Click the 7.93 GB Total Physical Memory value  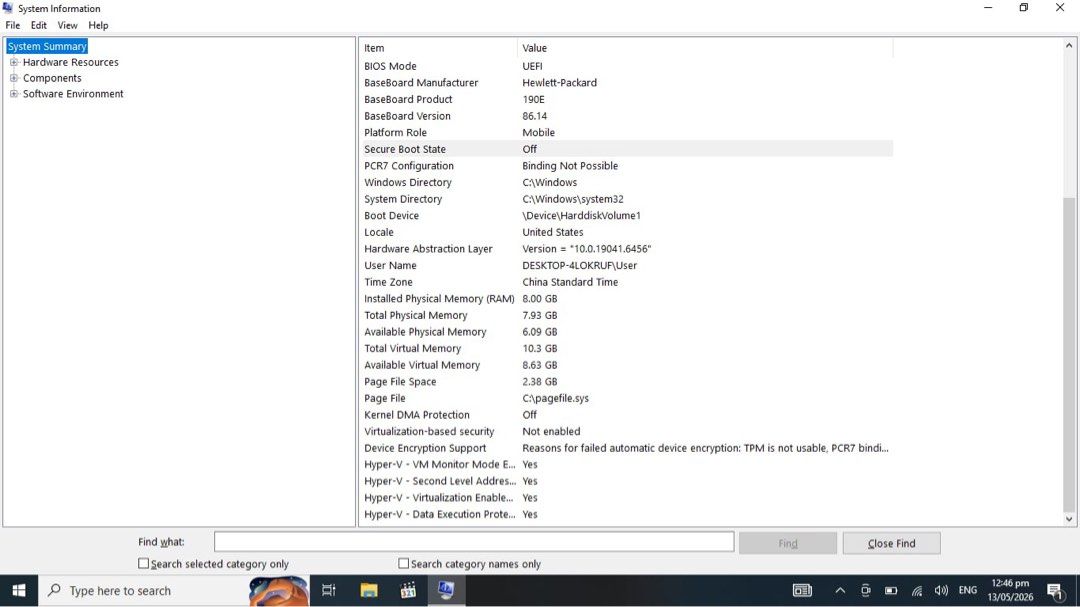coord(539,315)
